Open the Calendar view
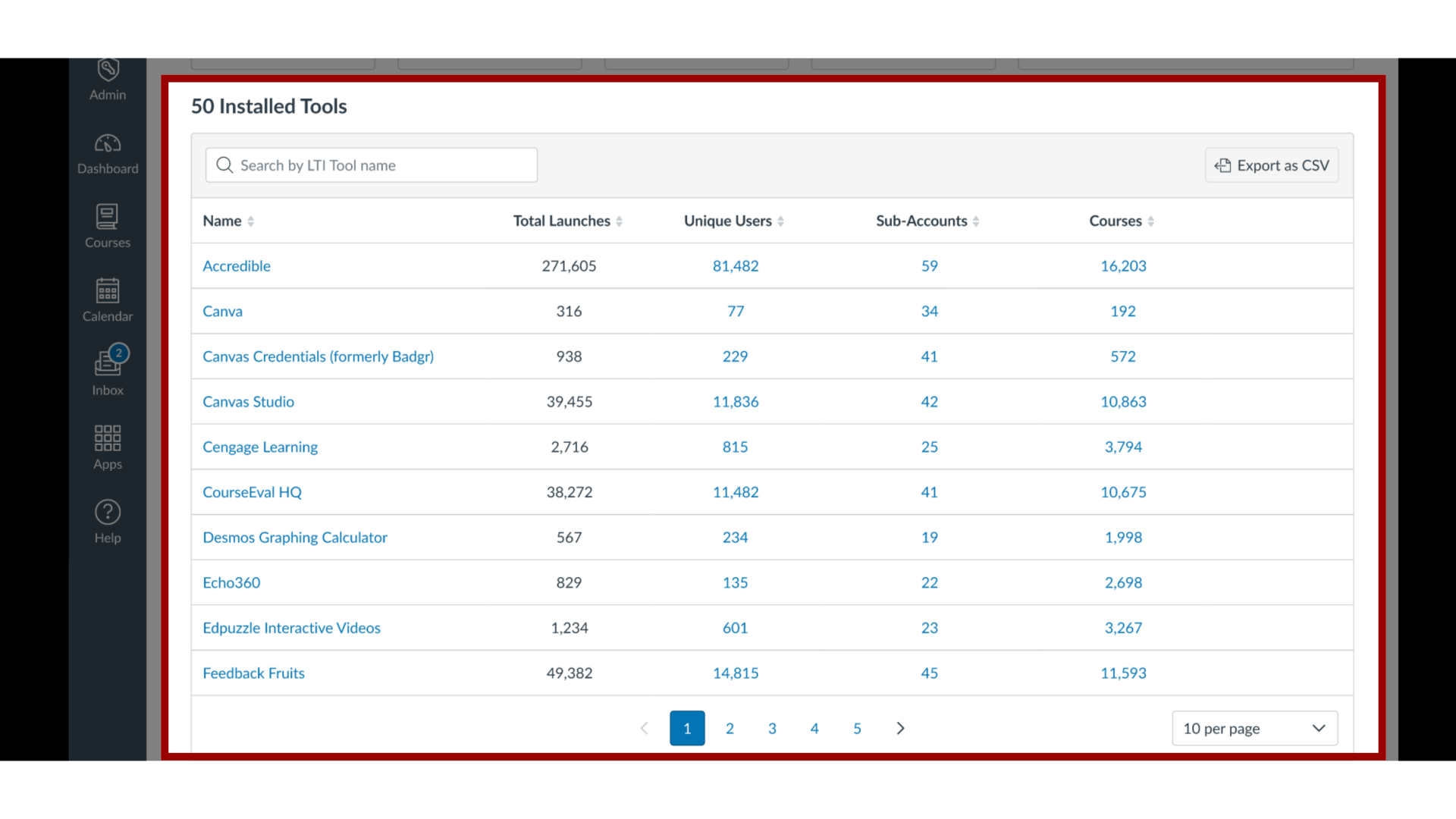 [x=107, y=300]
